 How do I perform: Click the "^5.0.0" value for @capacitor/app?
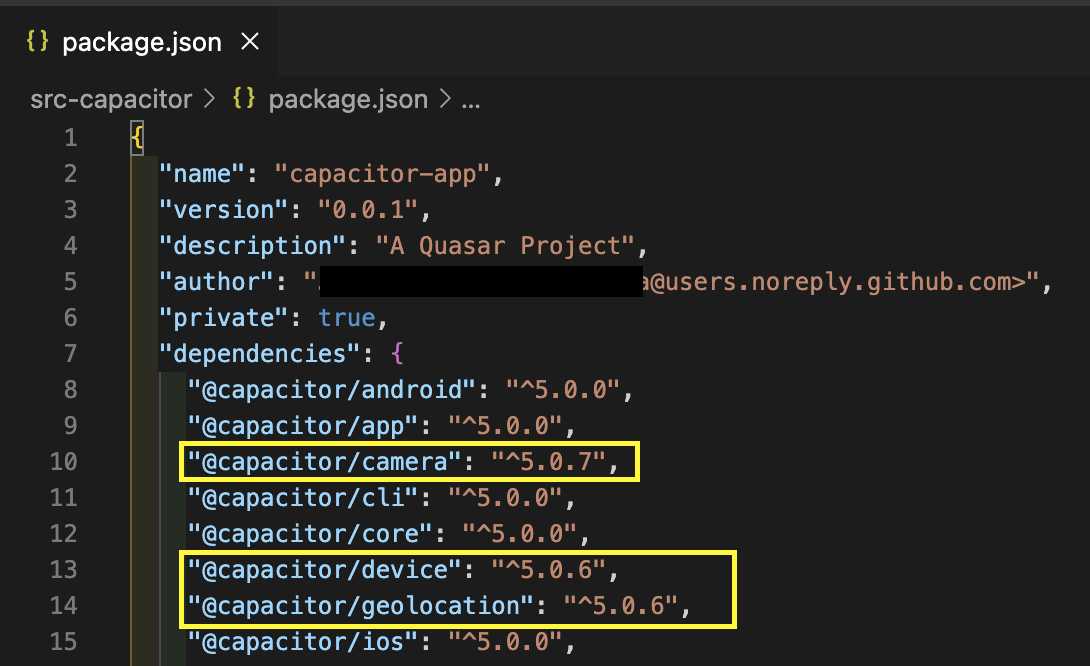pyautogui.click(x=505, y=425)
